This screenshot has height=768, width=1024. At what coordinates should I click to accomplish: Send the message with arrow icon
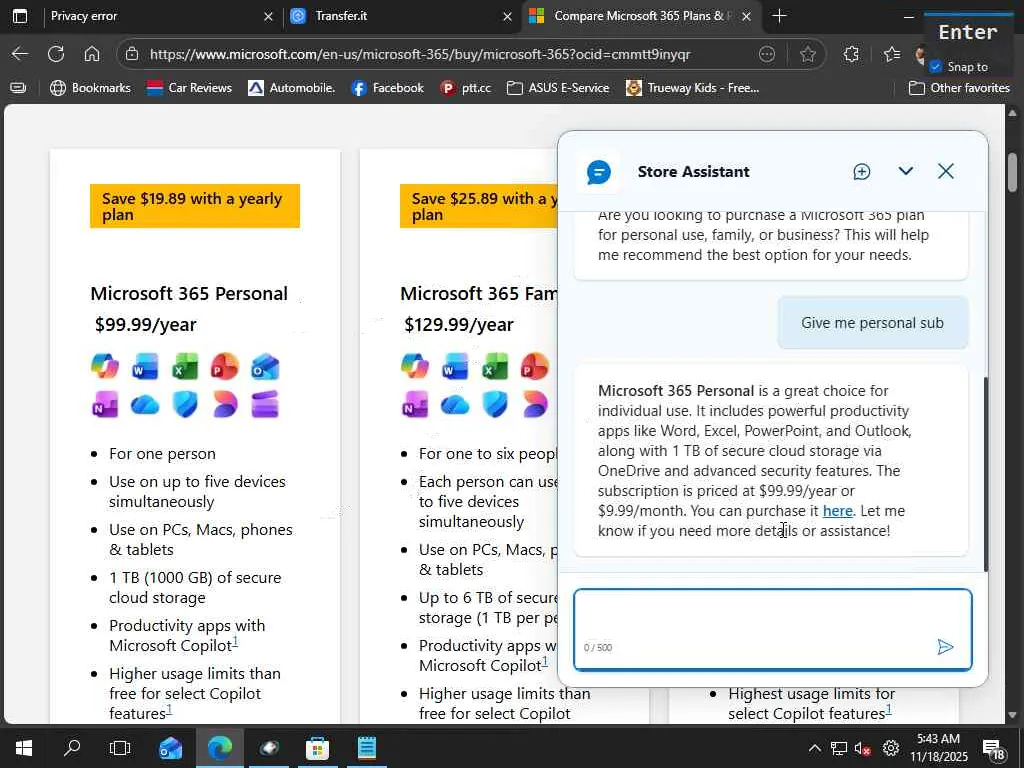[x=945, y=647]
